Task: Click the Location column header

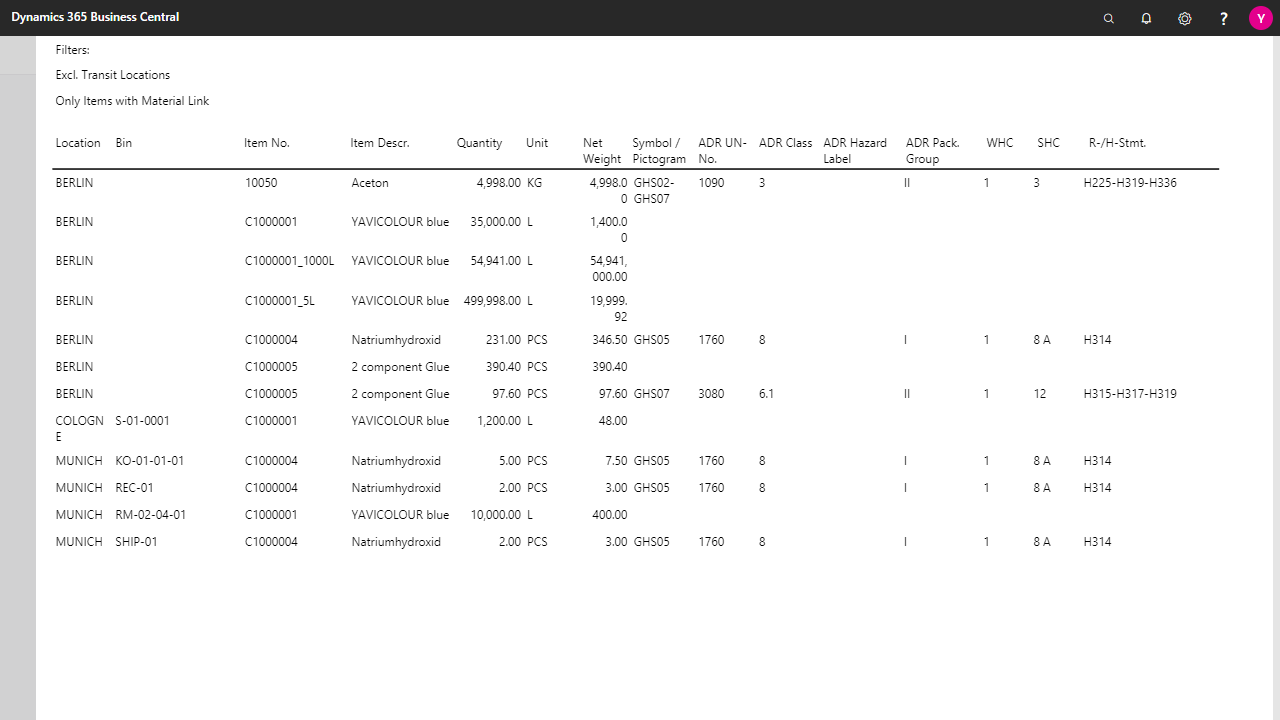Action: 78,143
